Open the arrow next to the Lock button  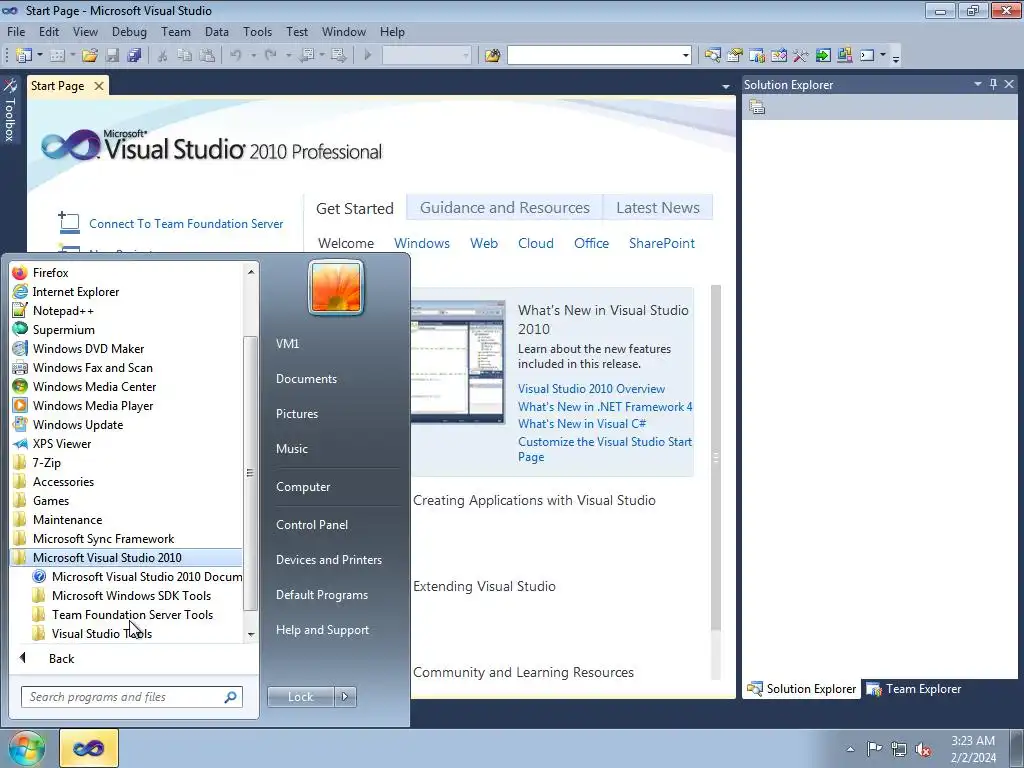point(345,697)
